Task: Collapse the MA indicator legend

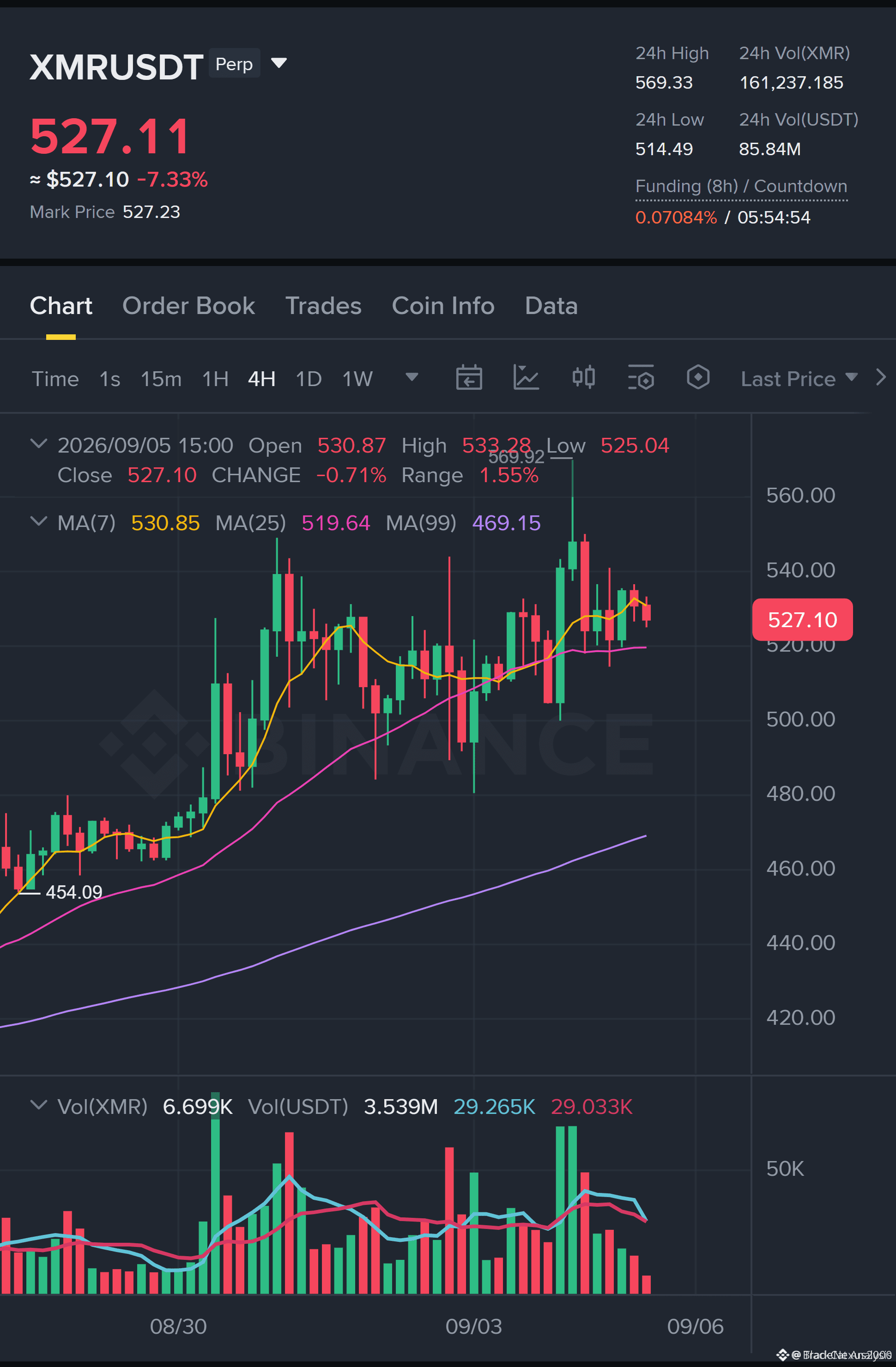Action: point(38,521)
